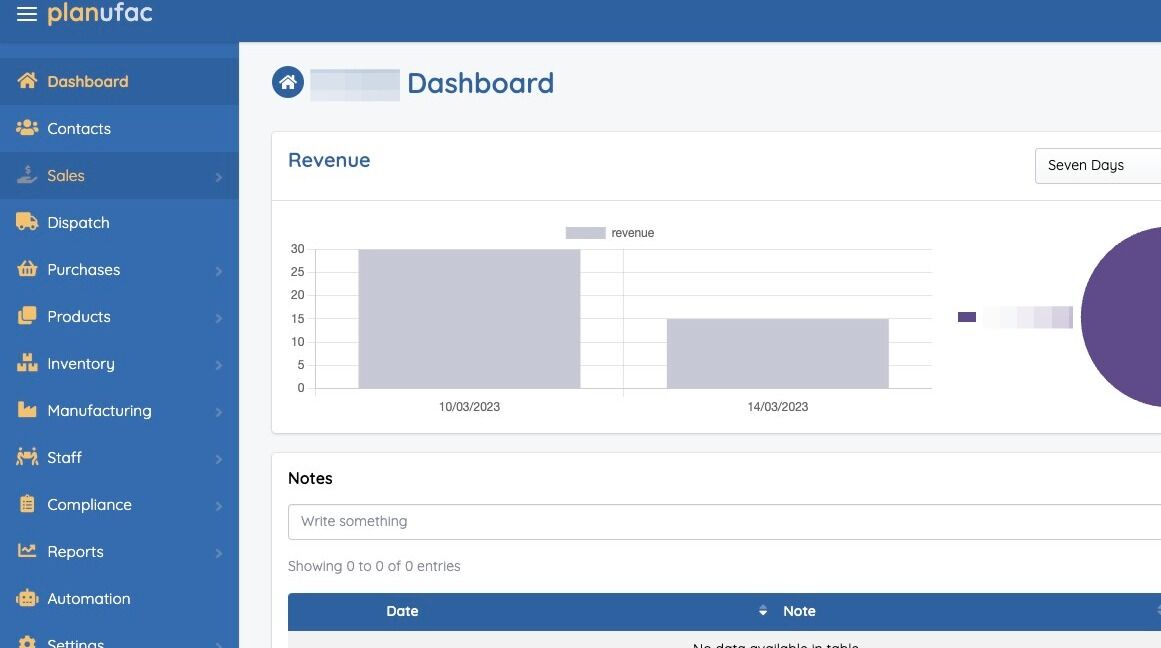Screen dimensions: 1161x648
Task: Click the Purchases basket icon
Action: tap(27, 269)
